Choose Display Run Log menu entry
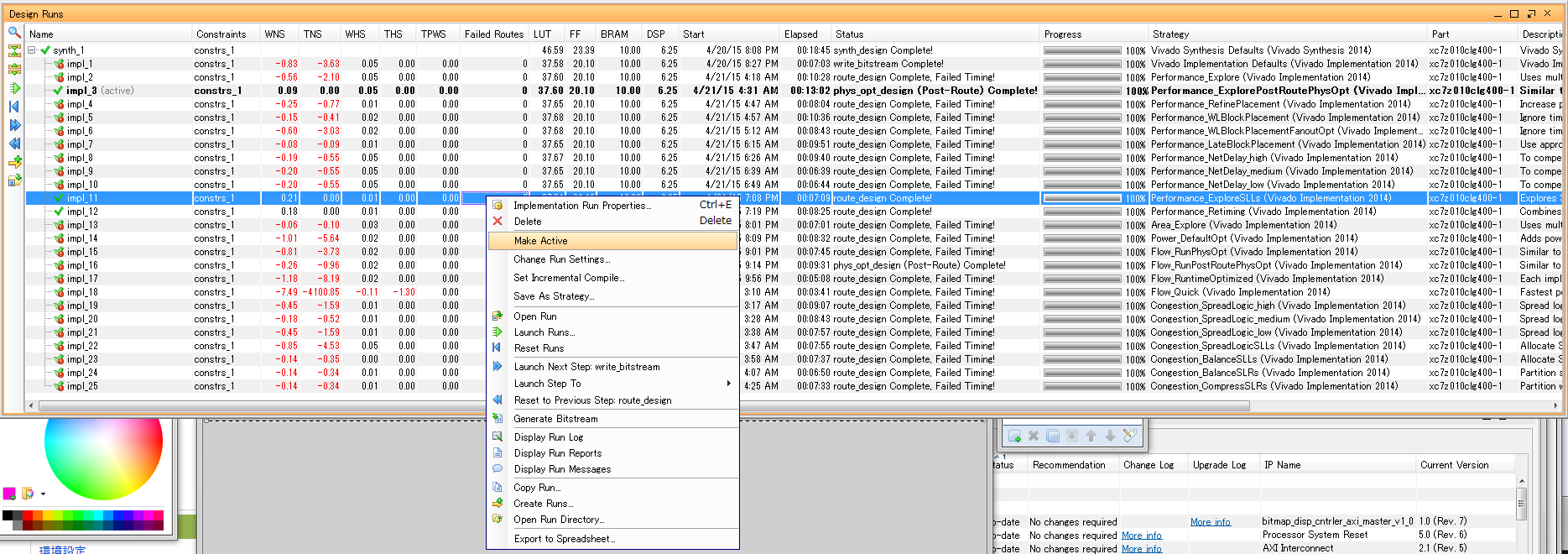The height and width of the screenshot is (554, 1568). tap(612, 437)
